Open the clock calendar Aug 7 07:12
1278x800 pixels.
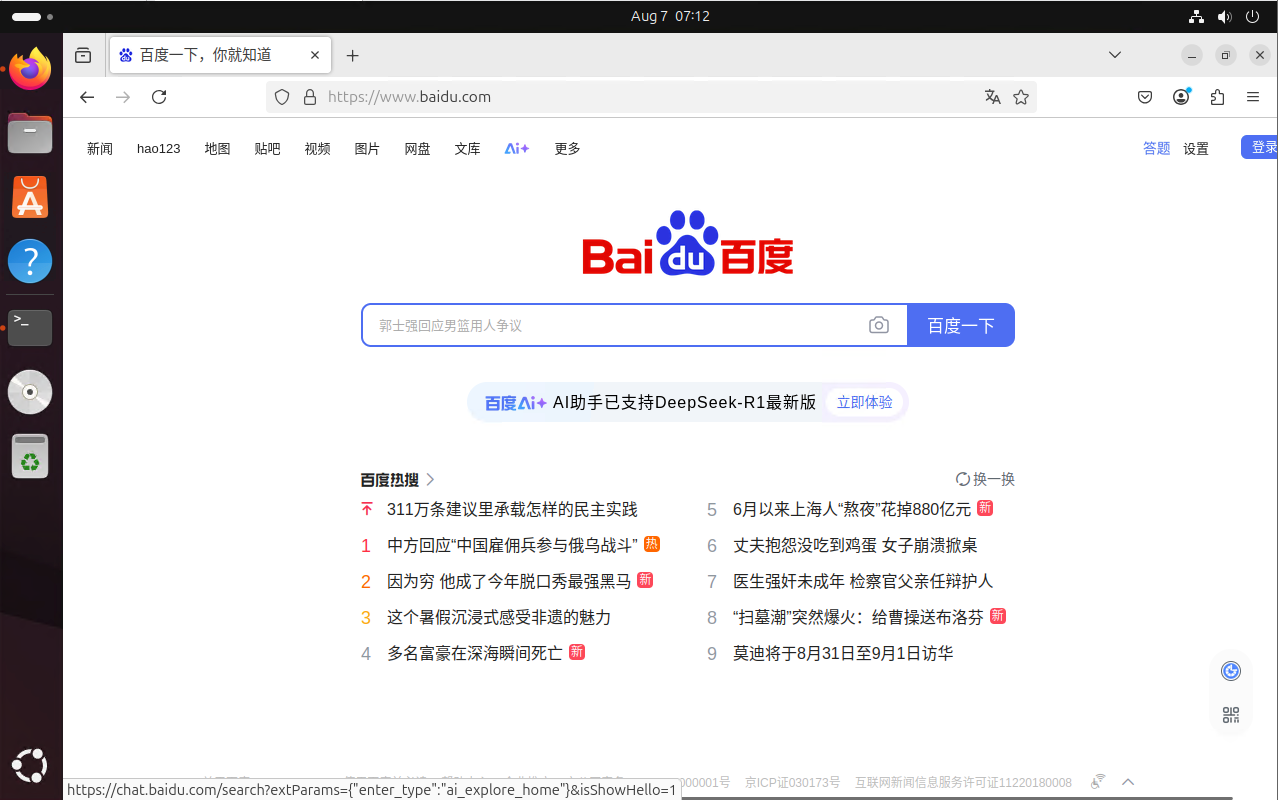671,17
